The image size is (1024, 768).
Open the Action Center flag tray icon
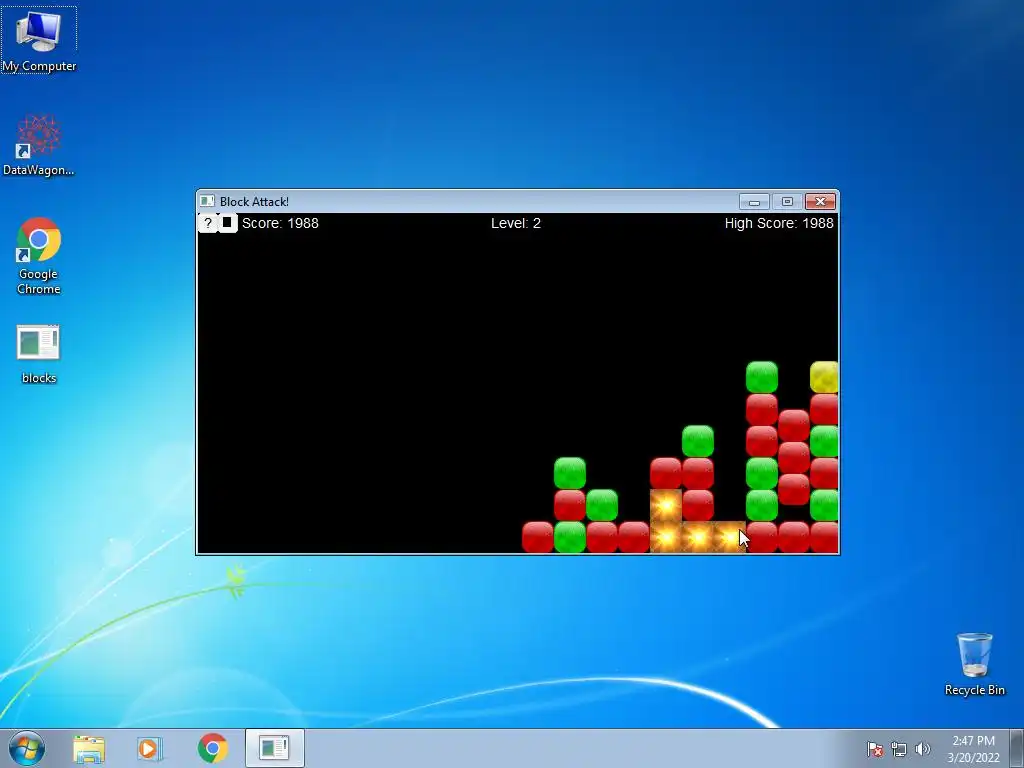coord(875,749)
